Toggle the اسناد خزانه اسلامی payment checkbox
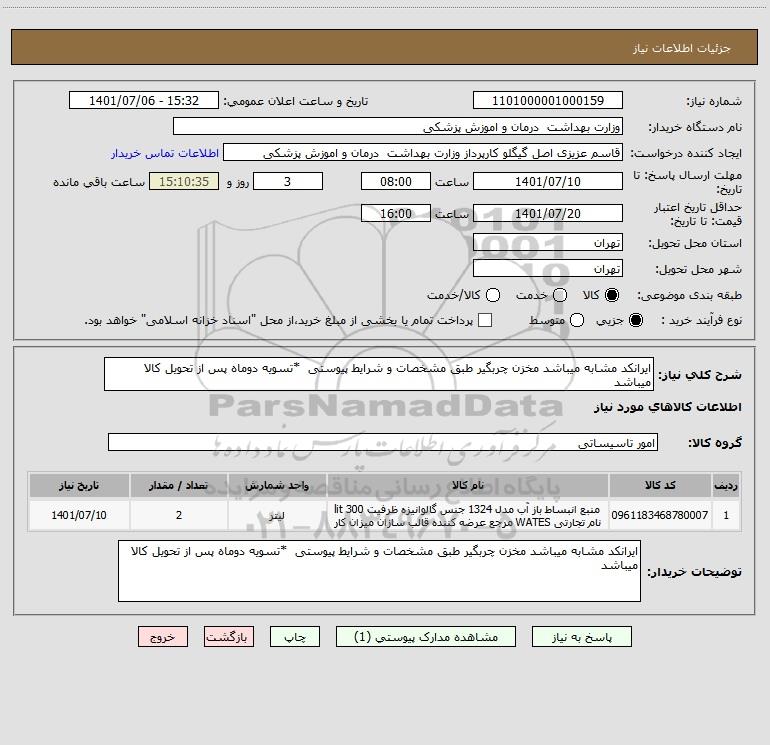770x745 pixels. (485, 320)
